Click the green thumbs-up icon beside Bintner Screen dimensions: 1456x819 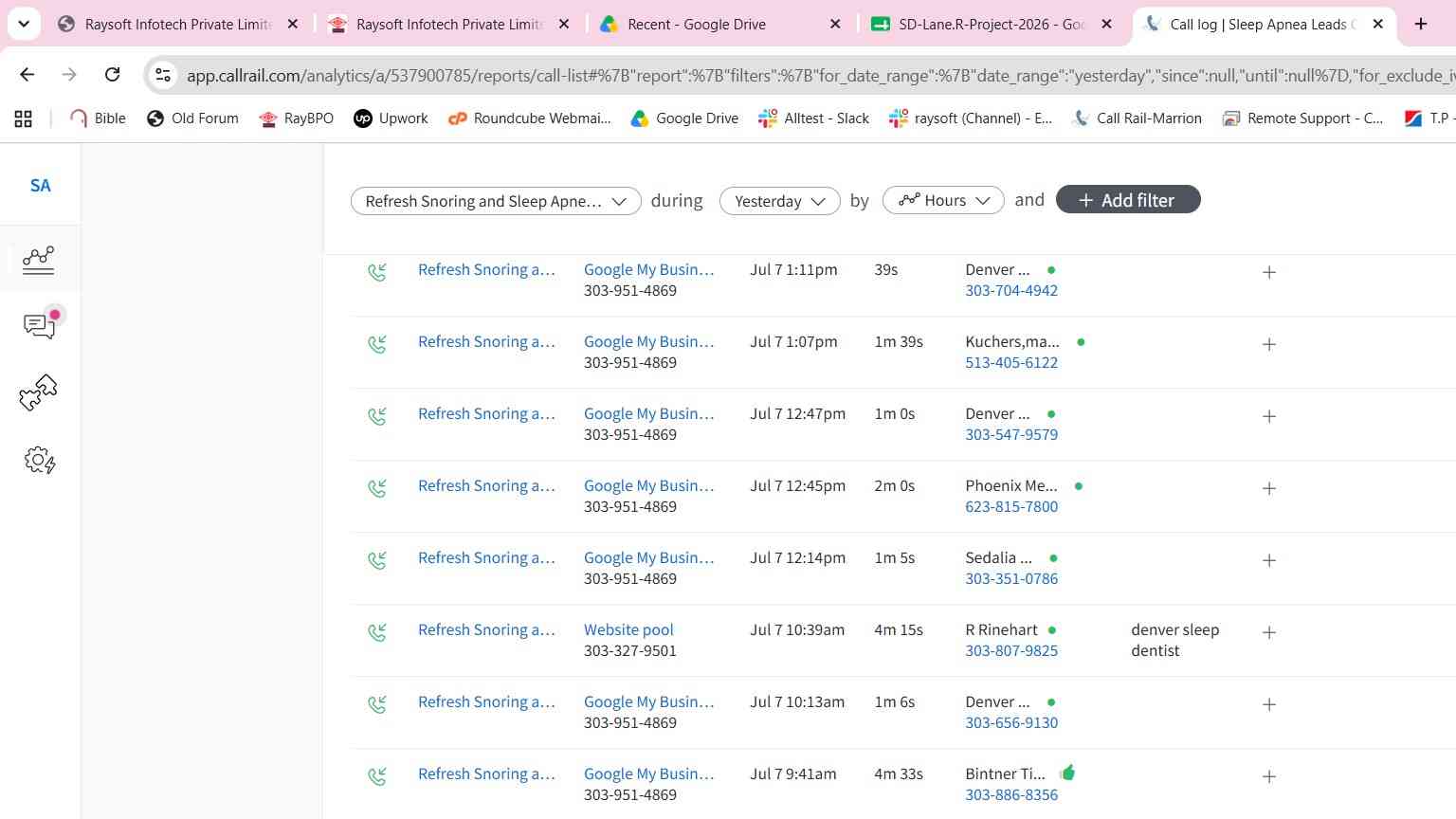1067,773
